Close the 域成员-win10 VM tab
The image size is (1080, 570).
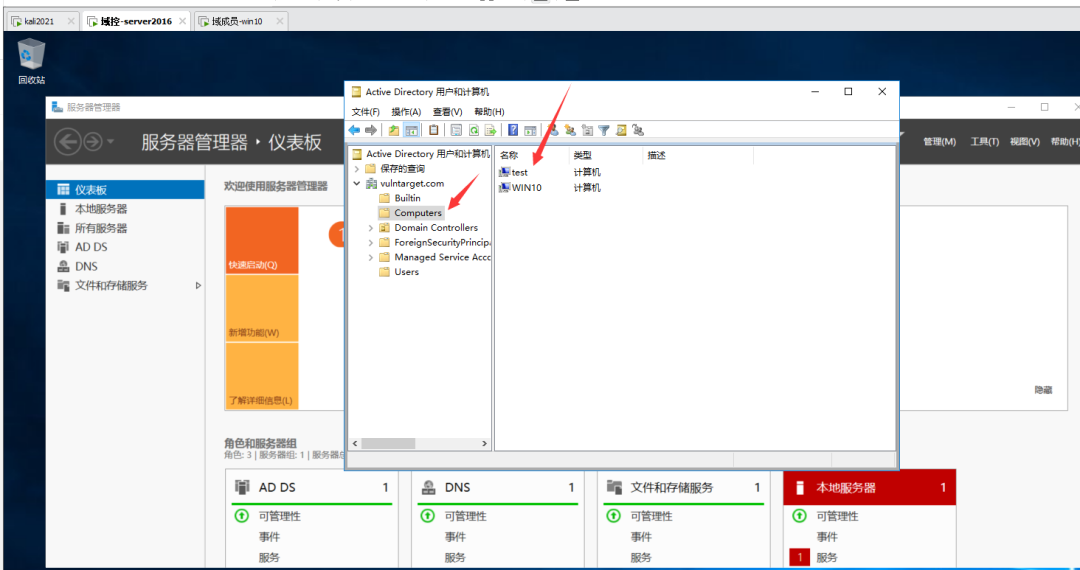(279, 21)
